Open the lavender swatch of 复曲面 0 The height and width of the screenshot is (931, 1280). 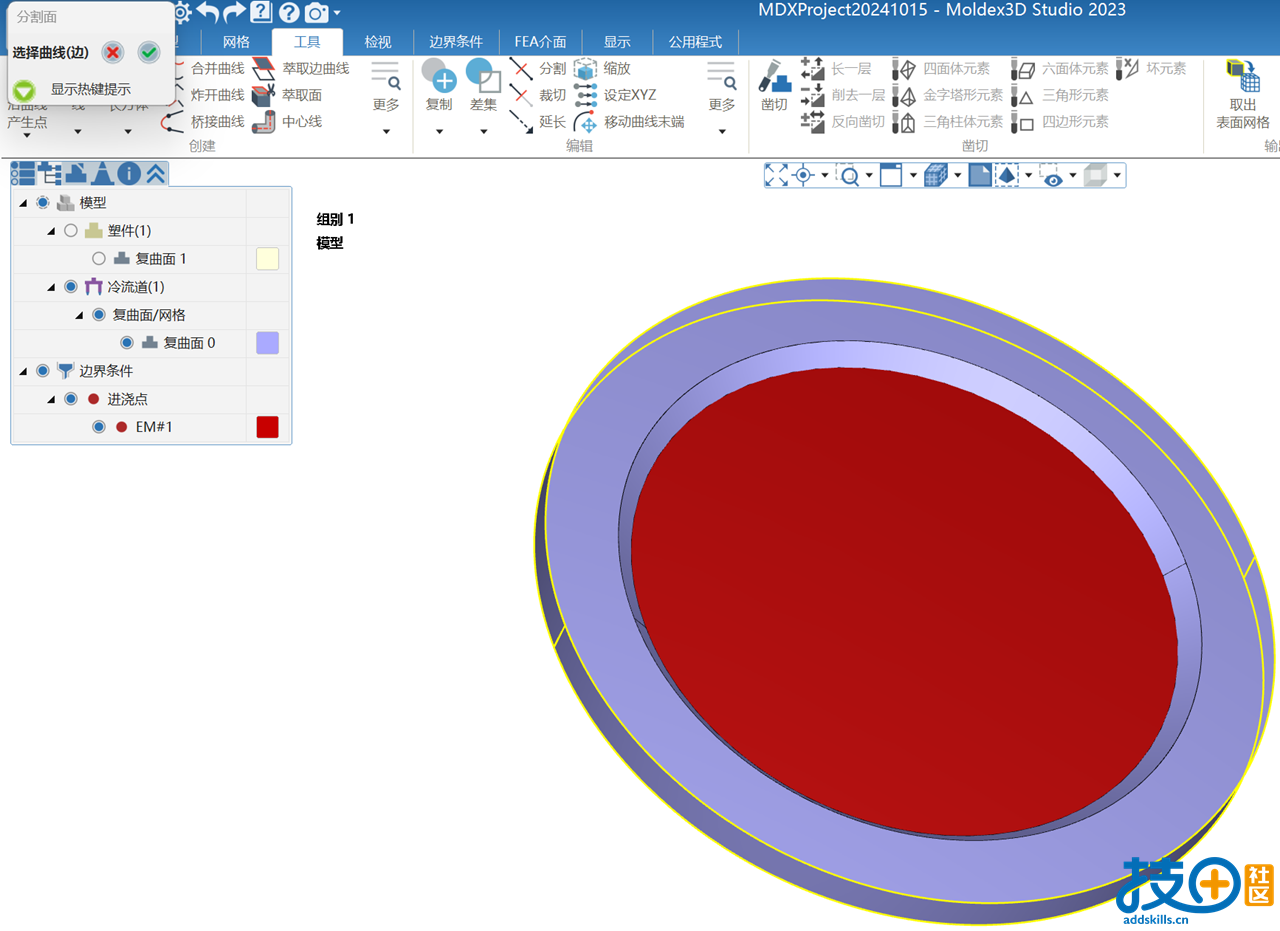coord(267,343)
